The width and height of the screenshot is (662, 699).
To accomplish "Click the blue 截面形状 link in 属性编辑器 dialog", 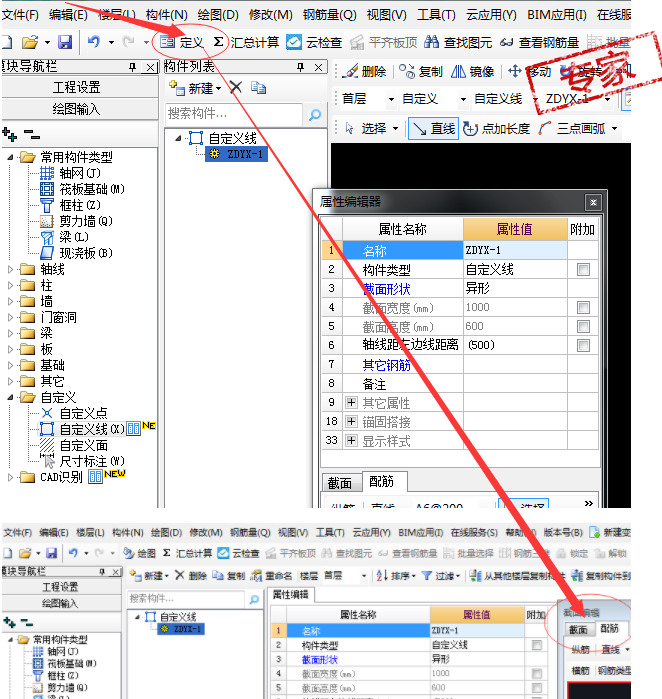I will pos(386,289).
